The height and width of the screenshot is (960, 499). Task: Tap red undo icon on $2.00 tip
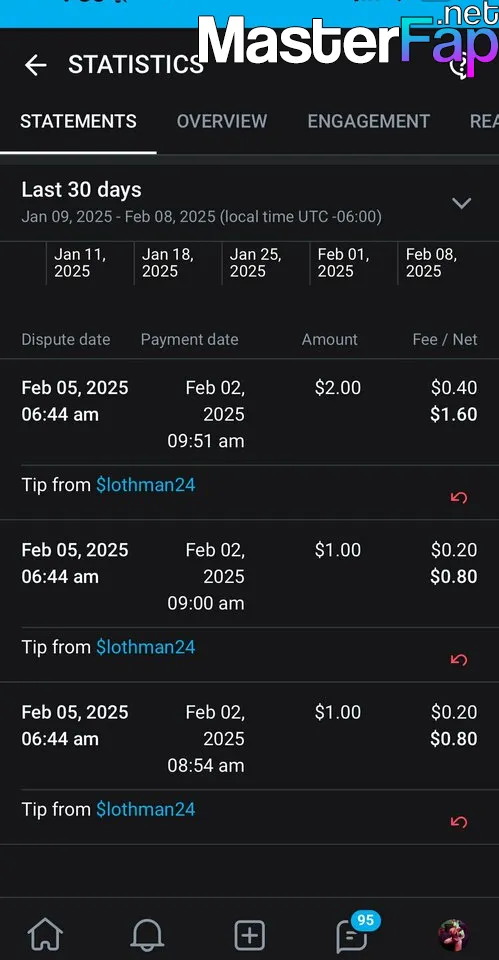tap(459, 497)
